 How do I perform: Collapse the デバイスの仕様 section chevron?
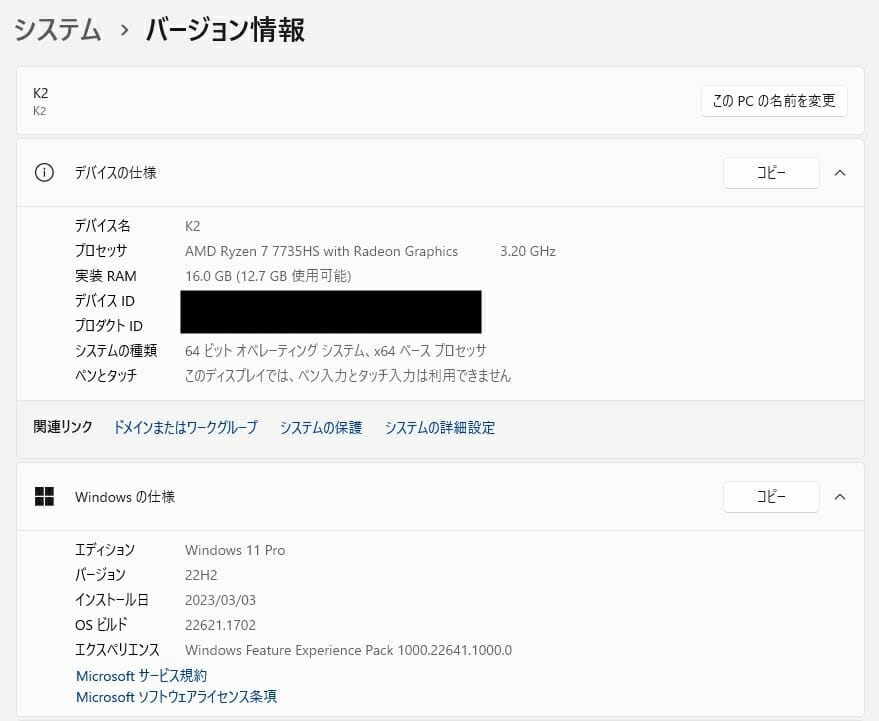[x=839, y=172]
